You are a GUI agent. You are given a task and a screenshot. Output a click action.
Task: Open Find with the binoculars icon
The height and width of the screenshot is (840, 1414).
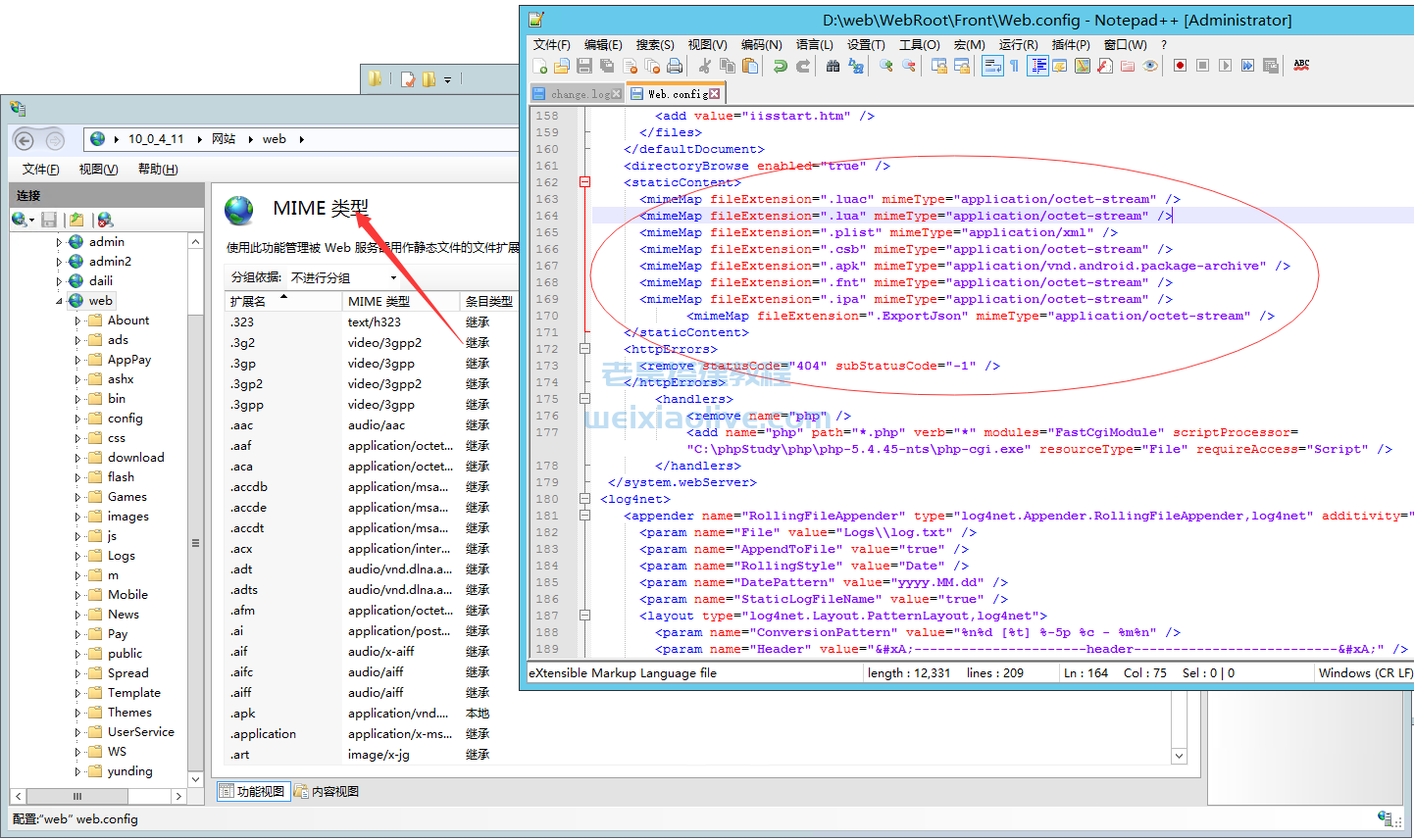833,66
